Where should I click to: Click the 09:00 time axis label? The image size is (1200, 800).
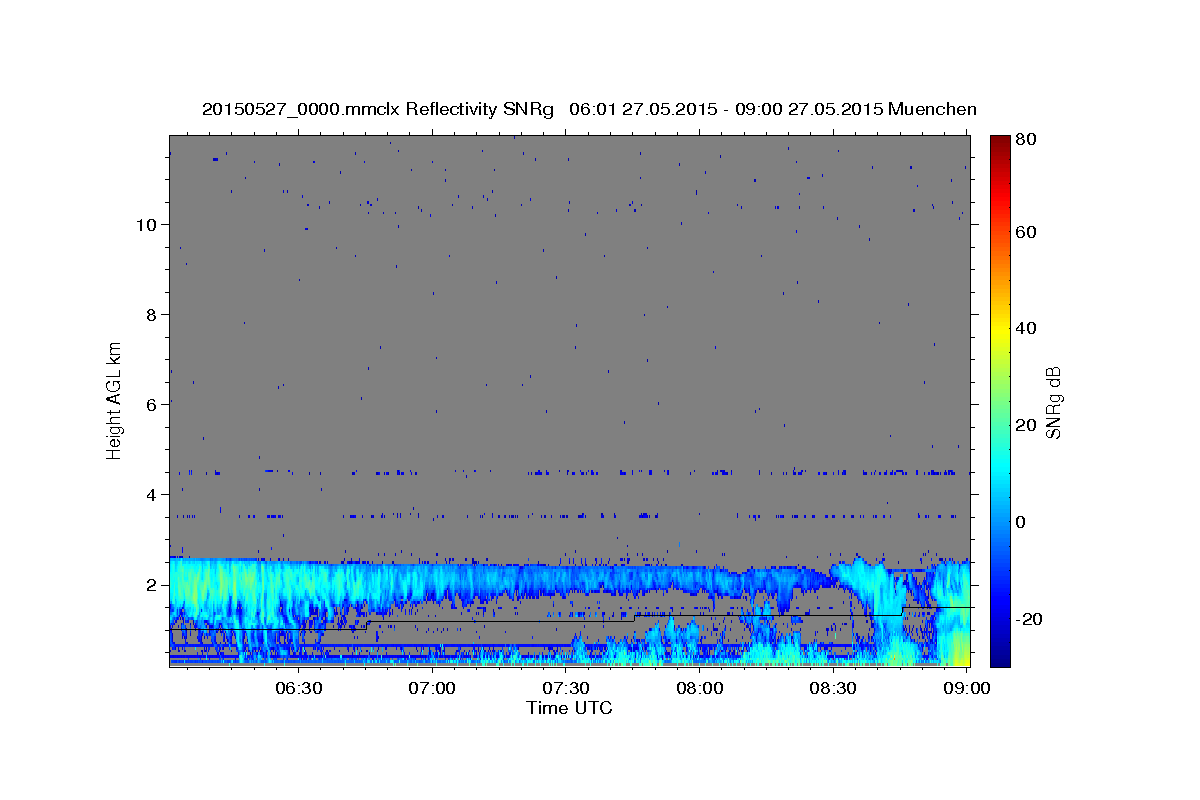click(x=967, y=689)
